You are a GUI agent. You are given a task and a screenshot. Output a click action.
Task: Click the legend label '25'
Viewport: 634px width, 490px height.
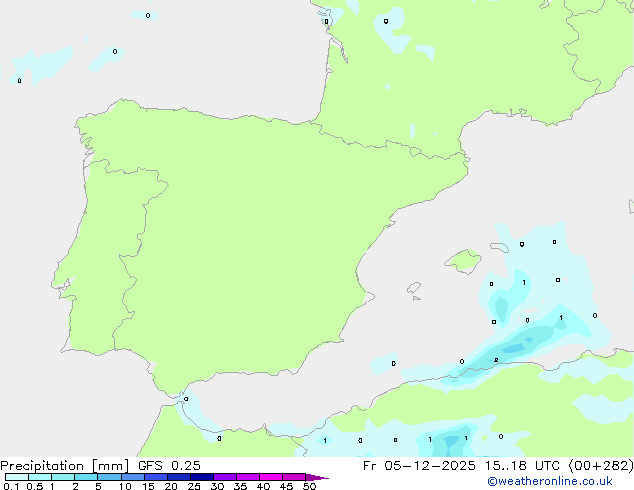(x=194, y=486)
